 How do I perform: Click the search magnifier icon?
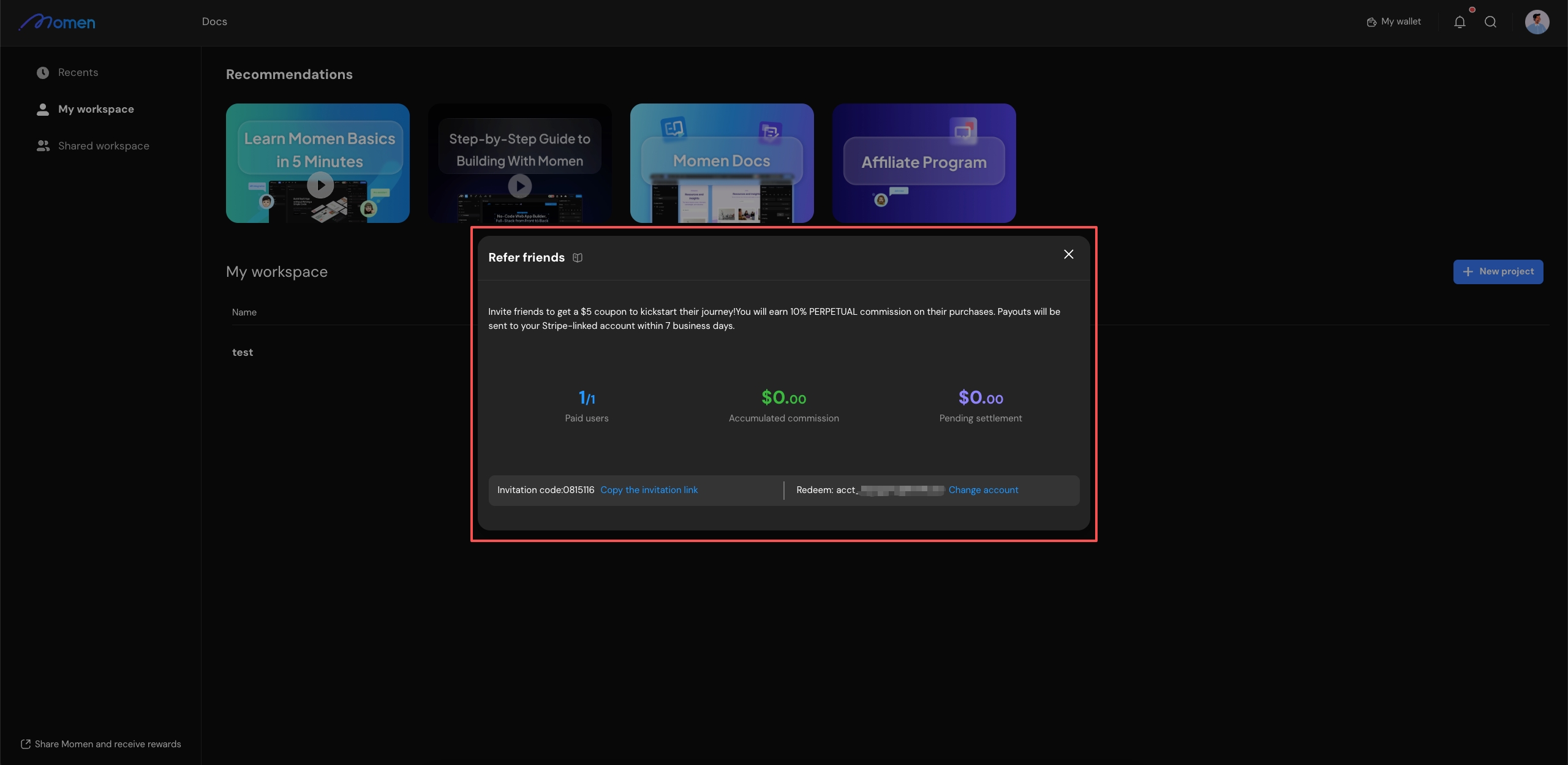coord(1490,22)
